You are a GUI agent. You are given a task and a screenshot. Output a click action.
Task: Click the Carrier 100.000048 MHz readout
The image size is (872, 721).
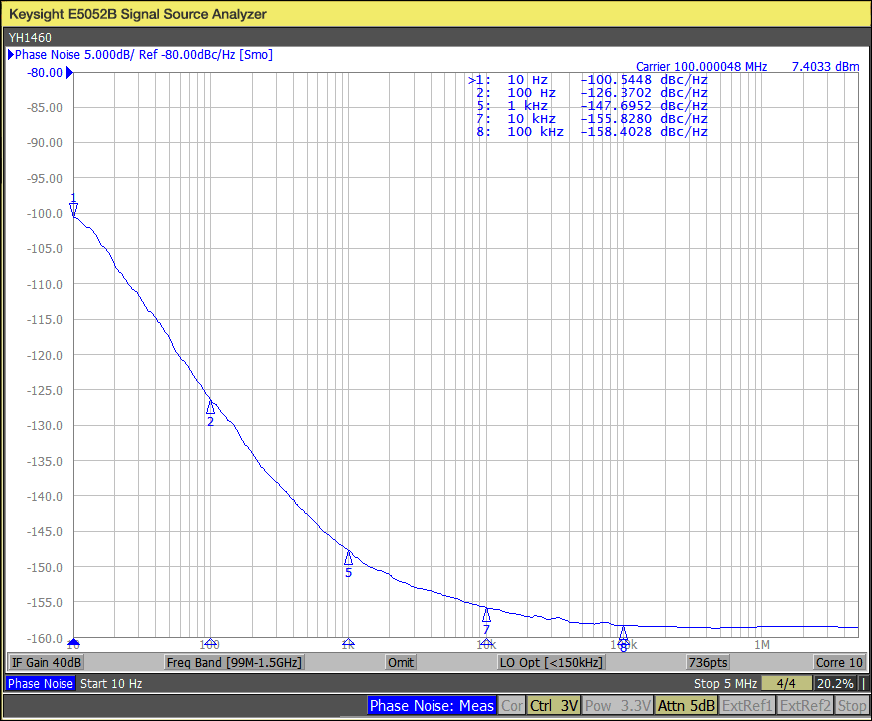pos(701,67)
